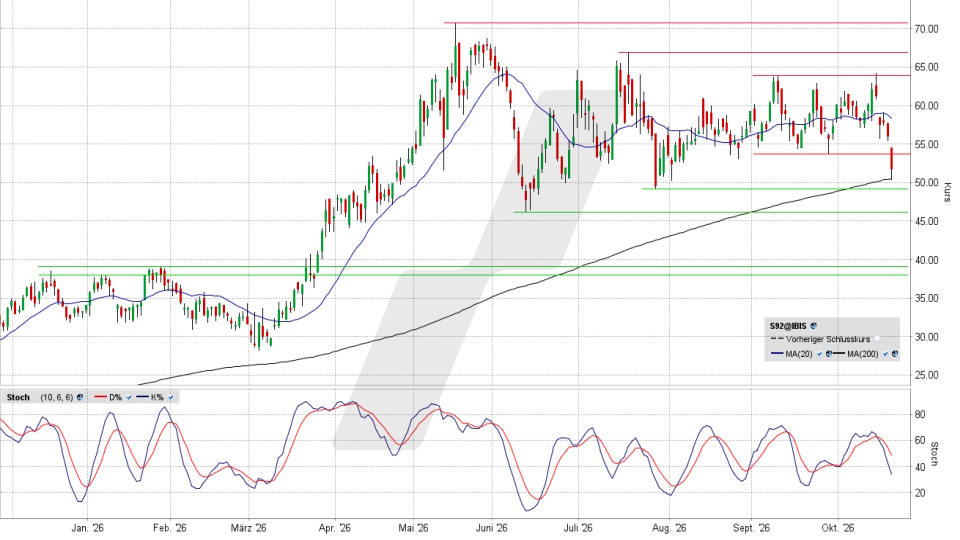This screenshot has width=960, height=540.
Task: Enable Vorheriger Schlusskurs checkbox
Action: [x=877, y=339]
